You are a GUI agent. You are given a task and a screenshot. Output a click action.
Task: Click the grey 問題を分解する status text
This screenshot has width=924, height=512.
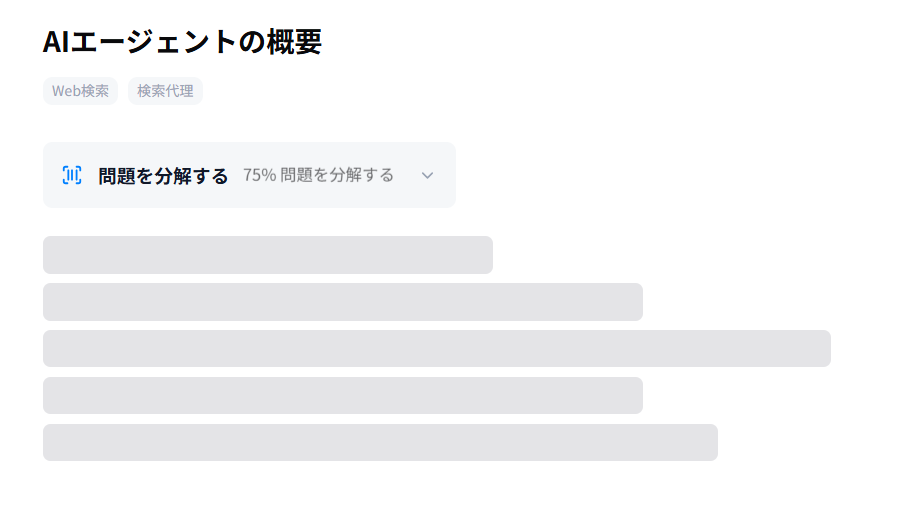tap(337, 175)
